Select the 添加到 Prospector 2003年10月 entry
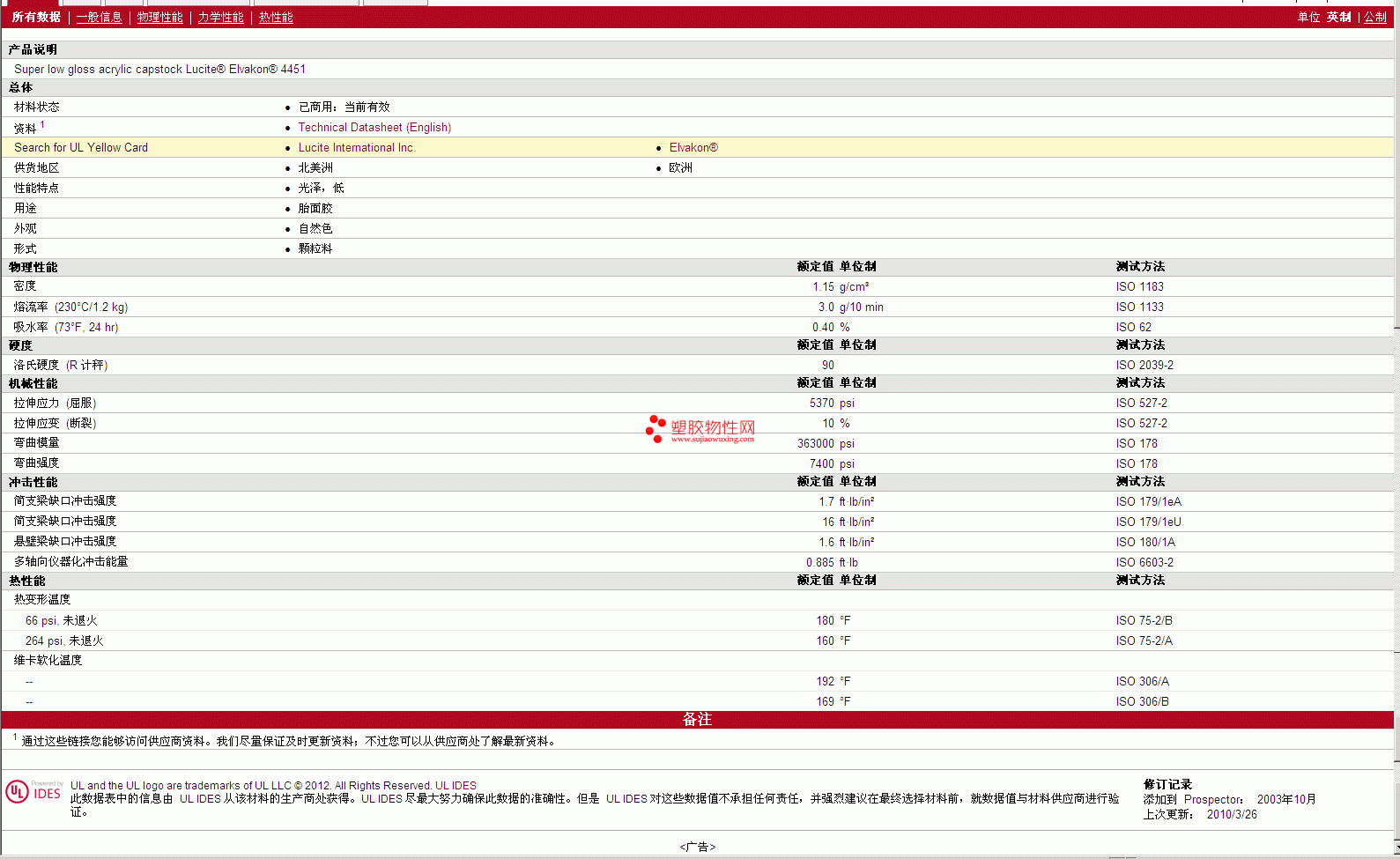 1229,800
